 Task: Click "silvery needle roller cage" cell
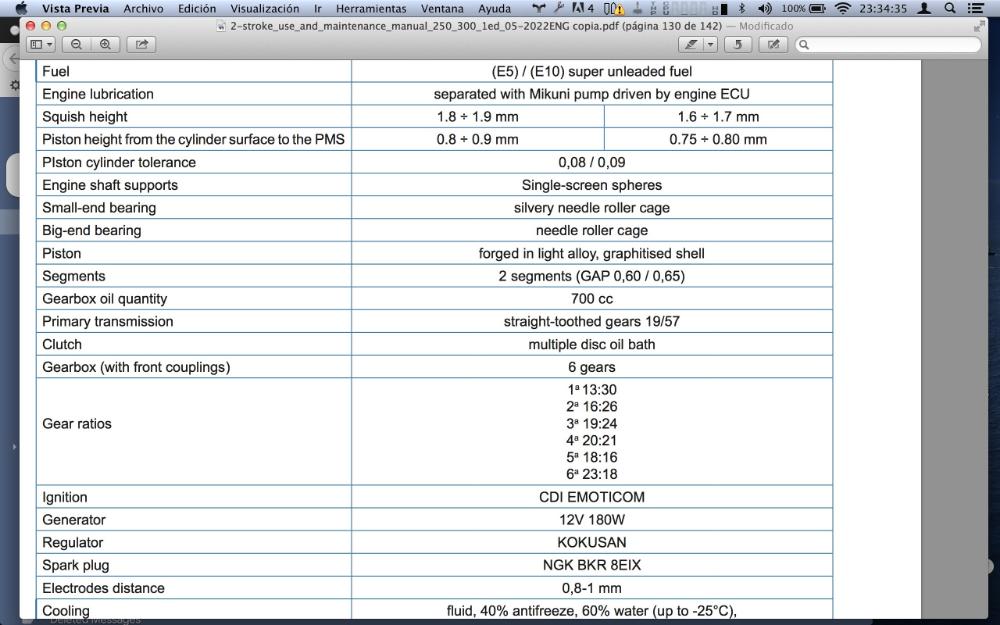click(x=591, y=208)
